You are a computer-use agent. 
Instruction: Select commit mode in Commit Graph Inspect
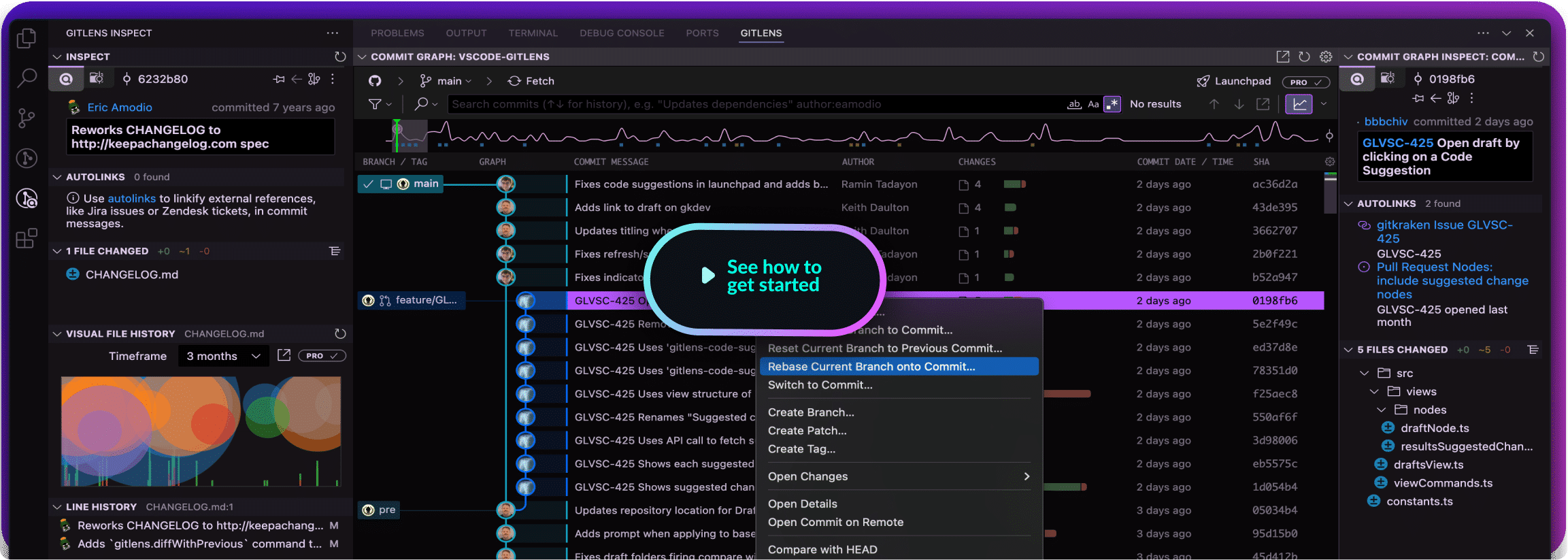click(x=1356, y=79)
